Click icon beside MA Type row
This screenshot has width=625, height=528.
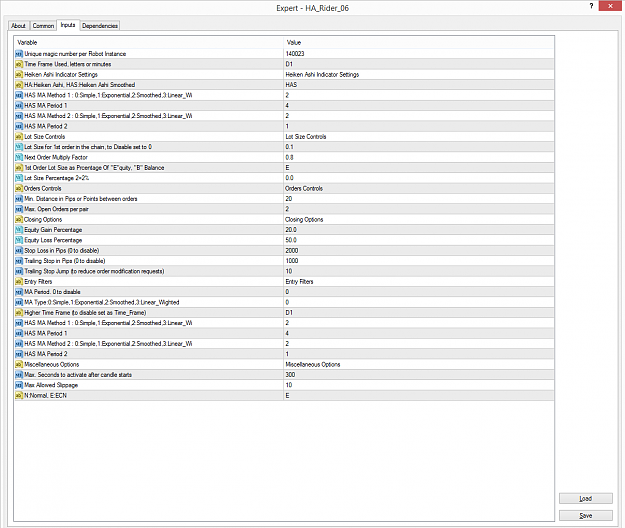[19, 302]
